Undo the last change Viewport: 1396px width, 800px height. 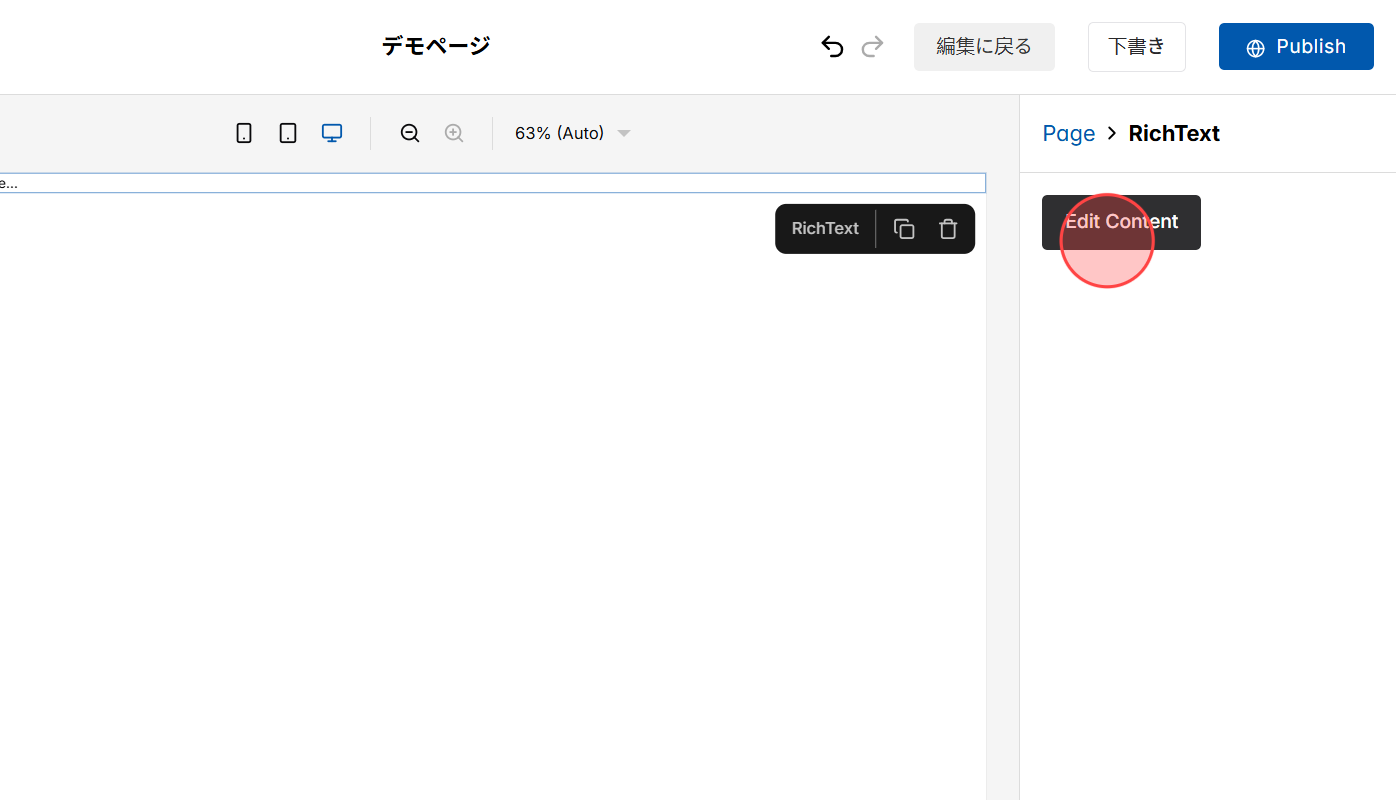point(832,46)
